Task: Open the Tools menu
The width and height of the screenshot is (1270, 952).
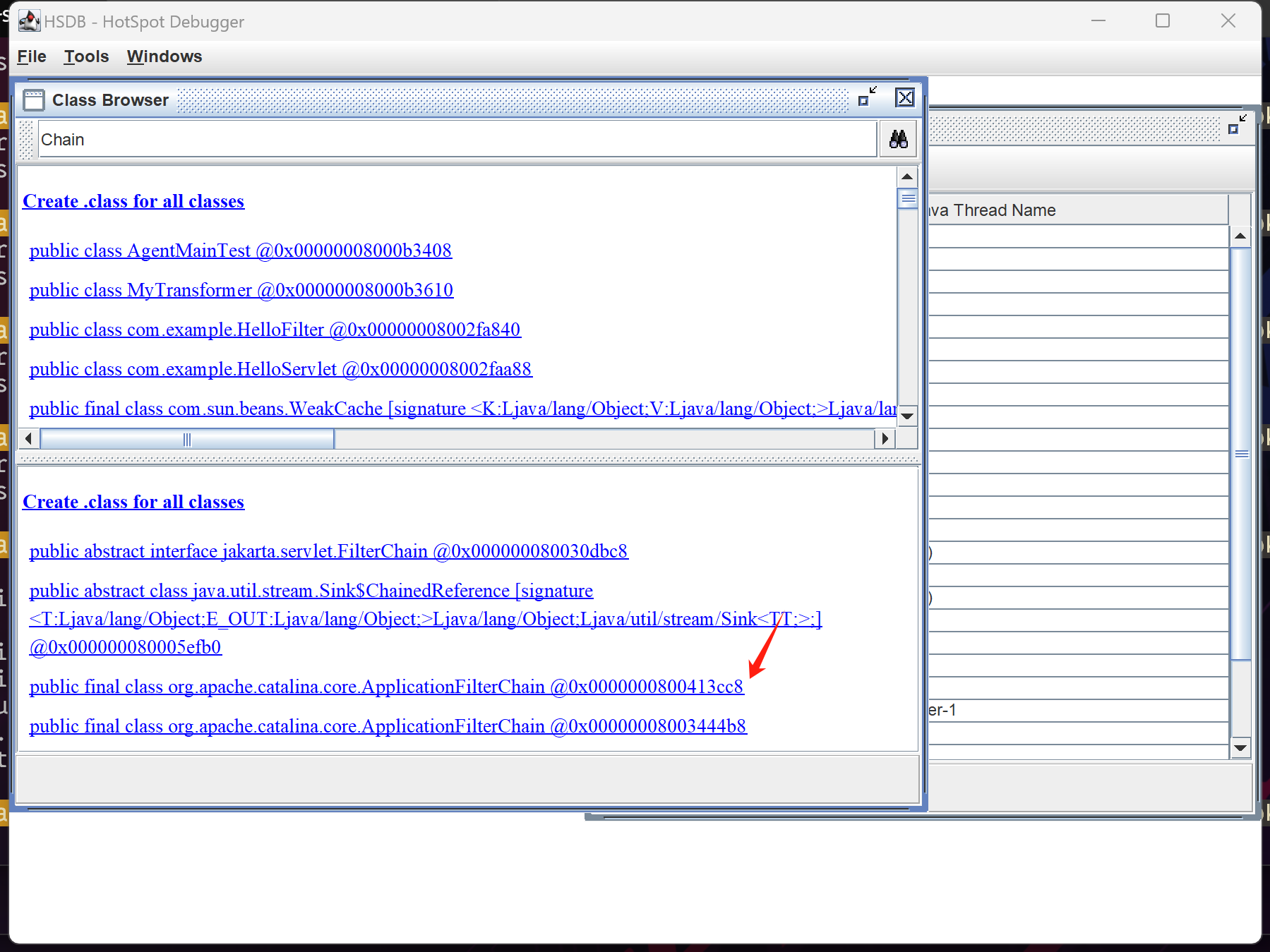Action: click(86, 56)
